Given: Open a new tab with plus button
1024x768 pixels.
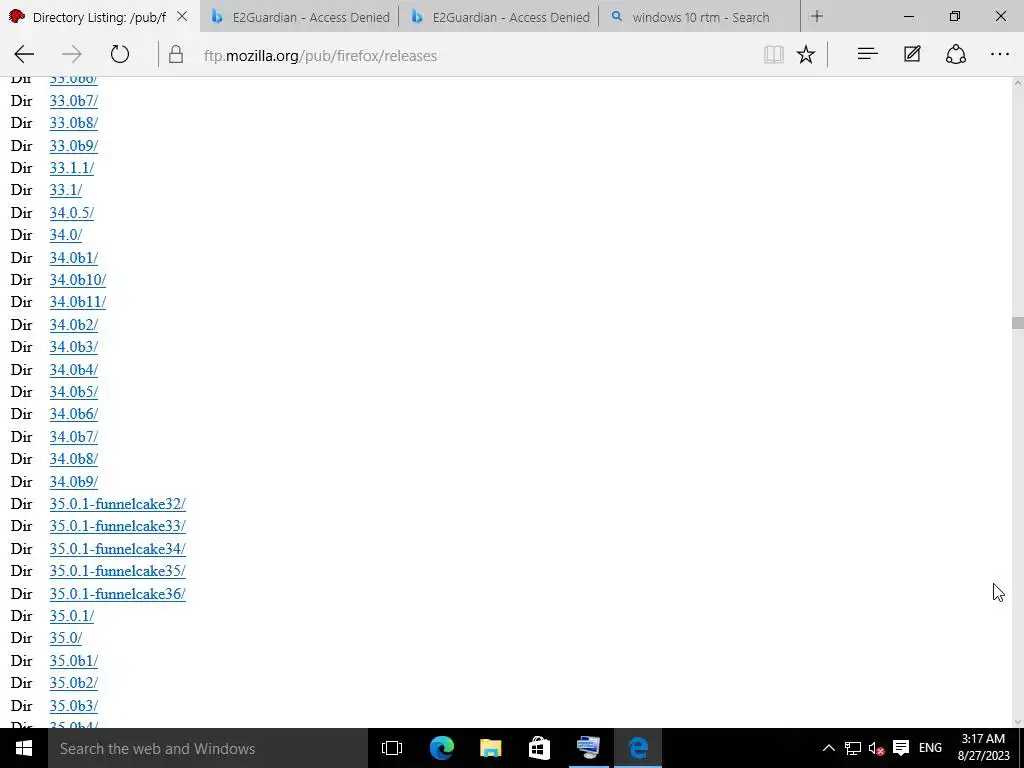Looking at the screenshot, I should 817,16.
